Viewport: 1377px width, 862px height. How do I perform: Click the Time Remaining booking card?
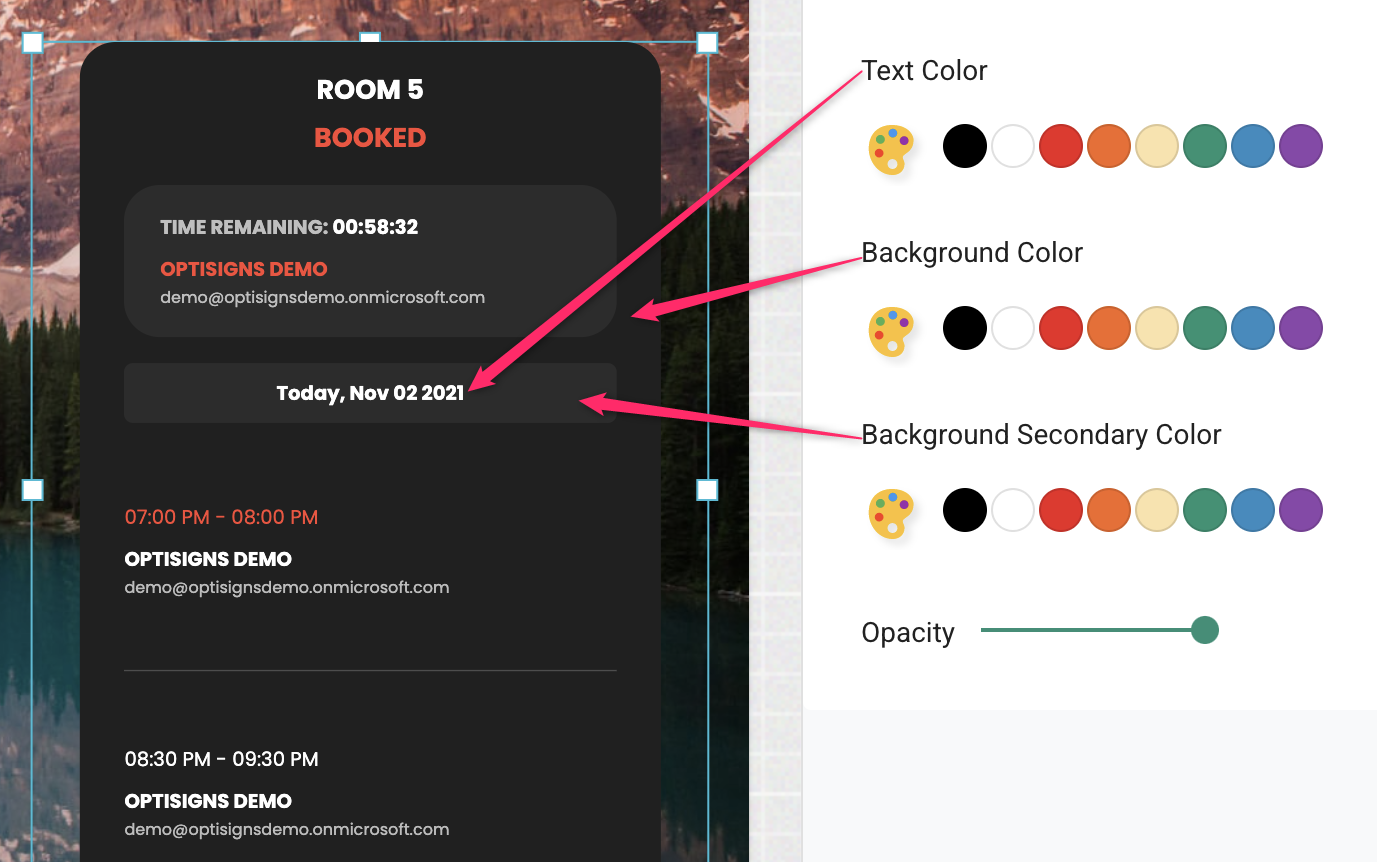[x=370, y=261]
